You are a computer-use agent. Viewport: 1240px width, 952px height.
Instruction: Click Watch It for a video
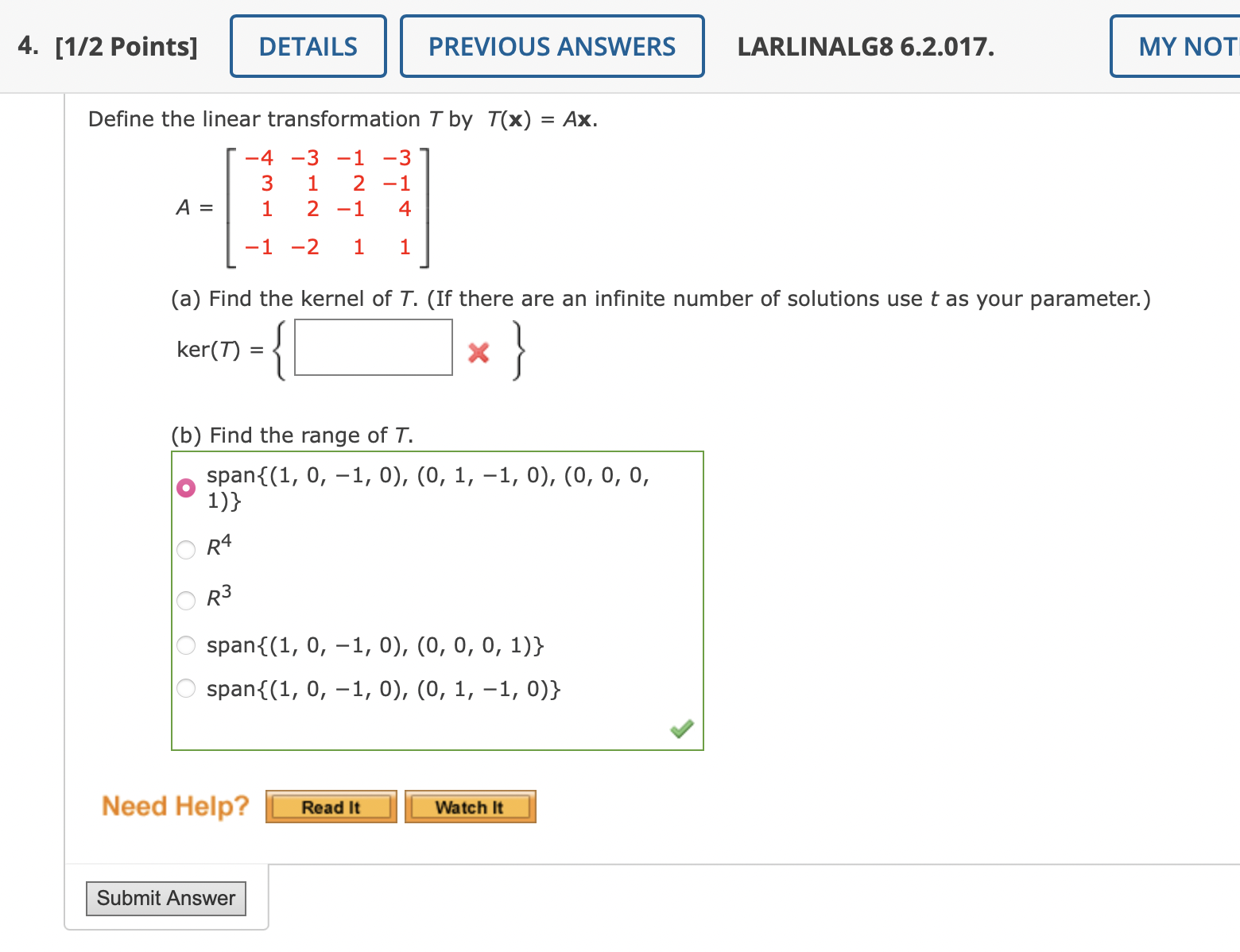470,806
